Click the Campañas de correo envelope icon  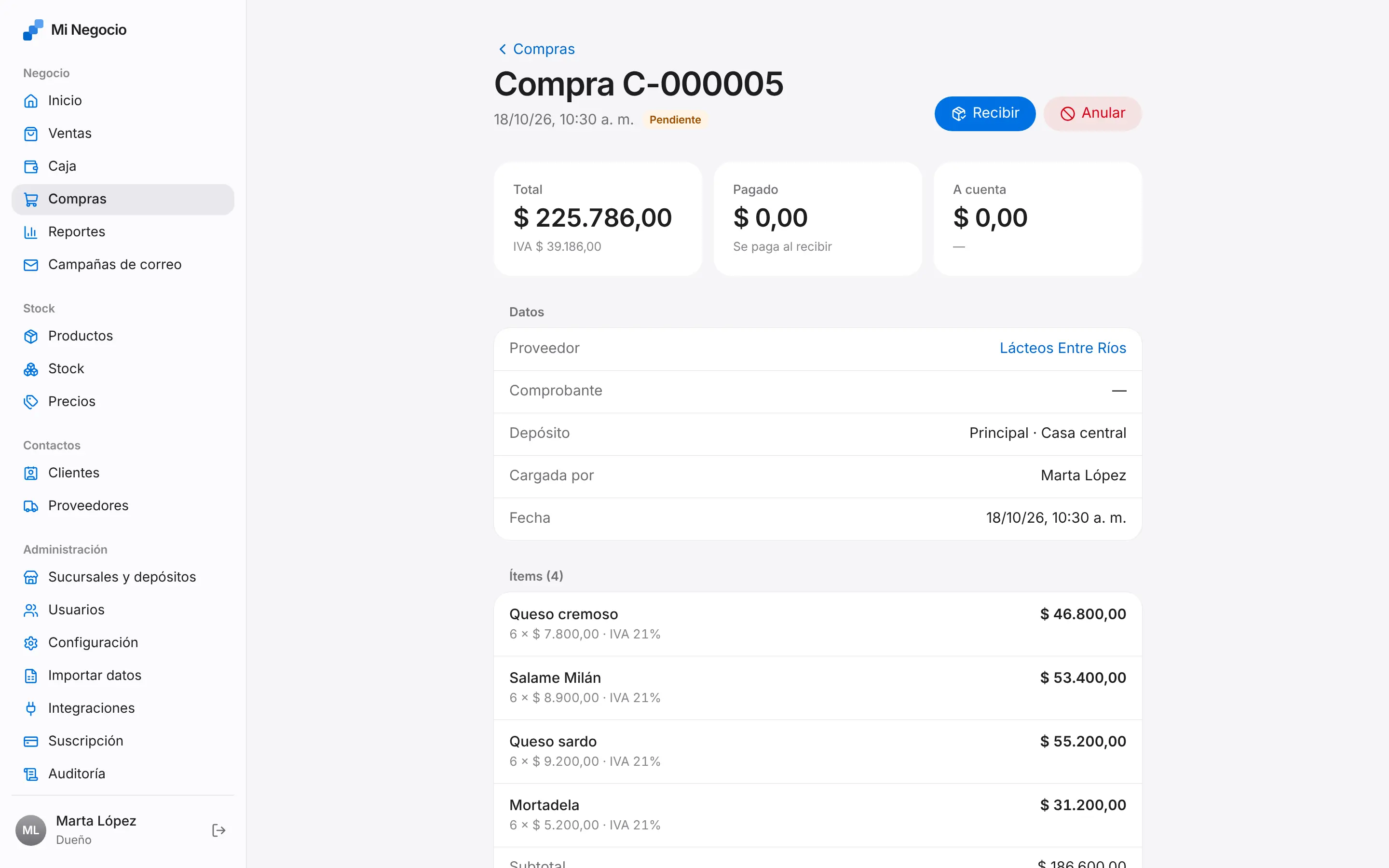[x=31, y=265]
